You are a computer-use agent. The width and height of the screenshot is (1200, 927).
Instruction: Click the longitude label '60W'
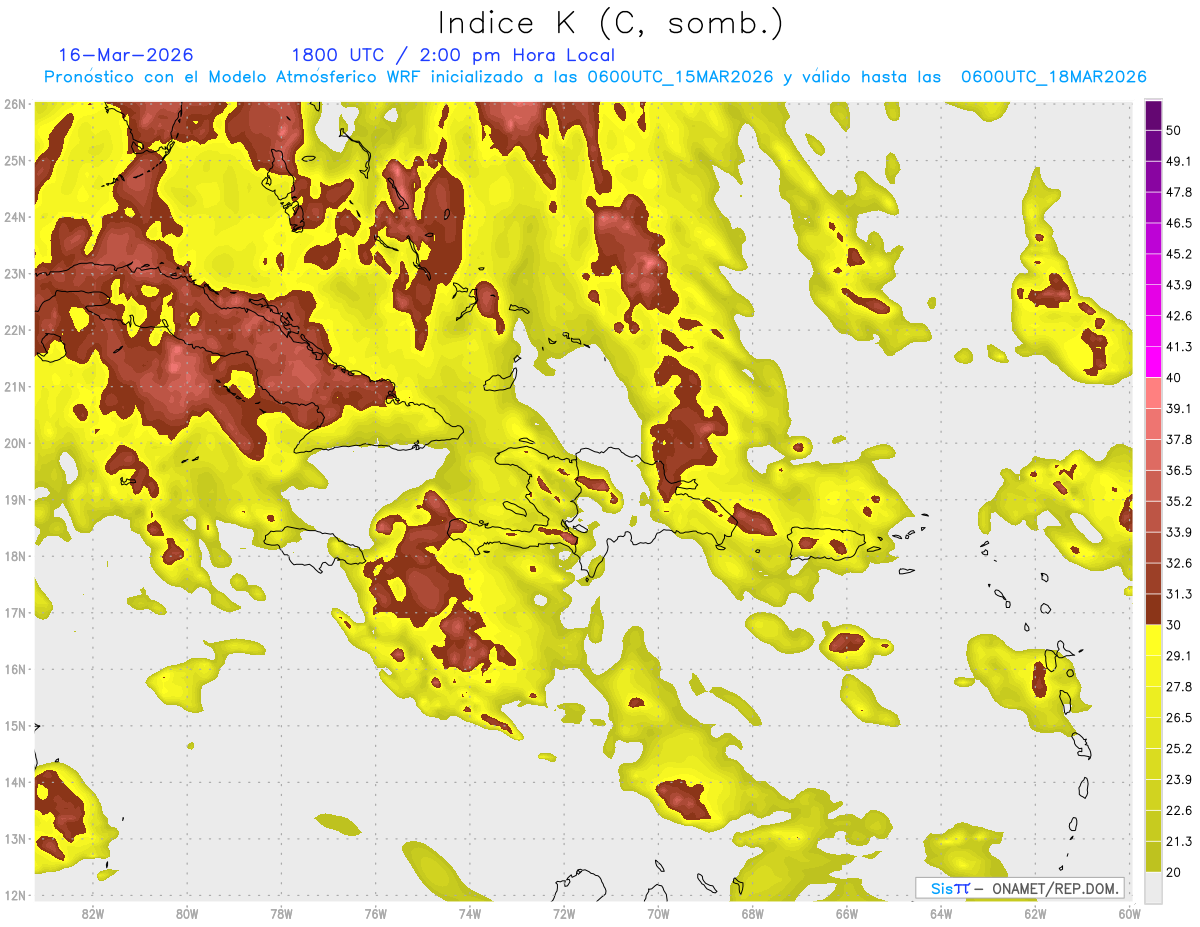[1130, 914]
